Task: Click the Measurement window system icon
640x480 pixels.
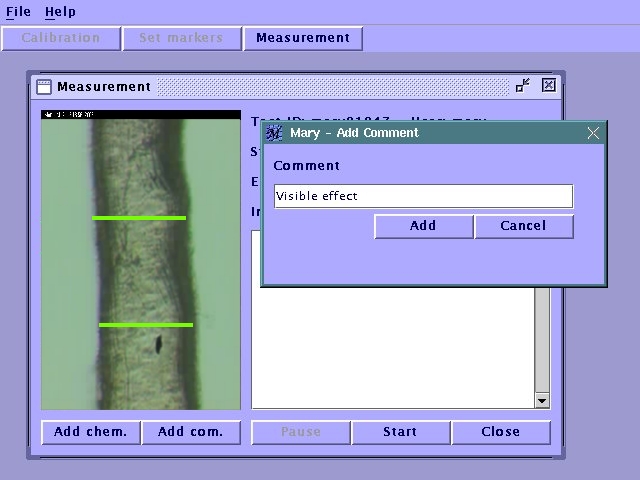Action: click(44, 87)
